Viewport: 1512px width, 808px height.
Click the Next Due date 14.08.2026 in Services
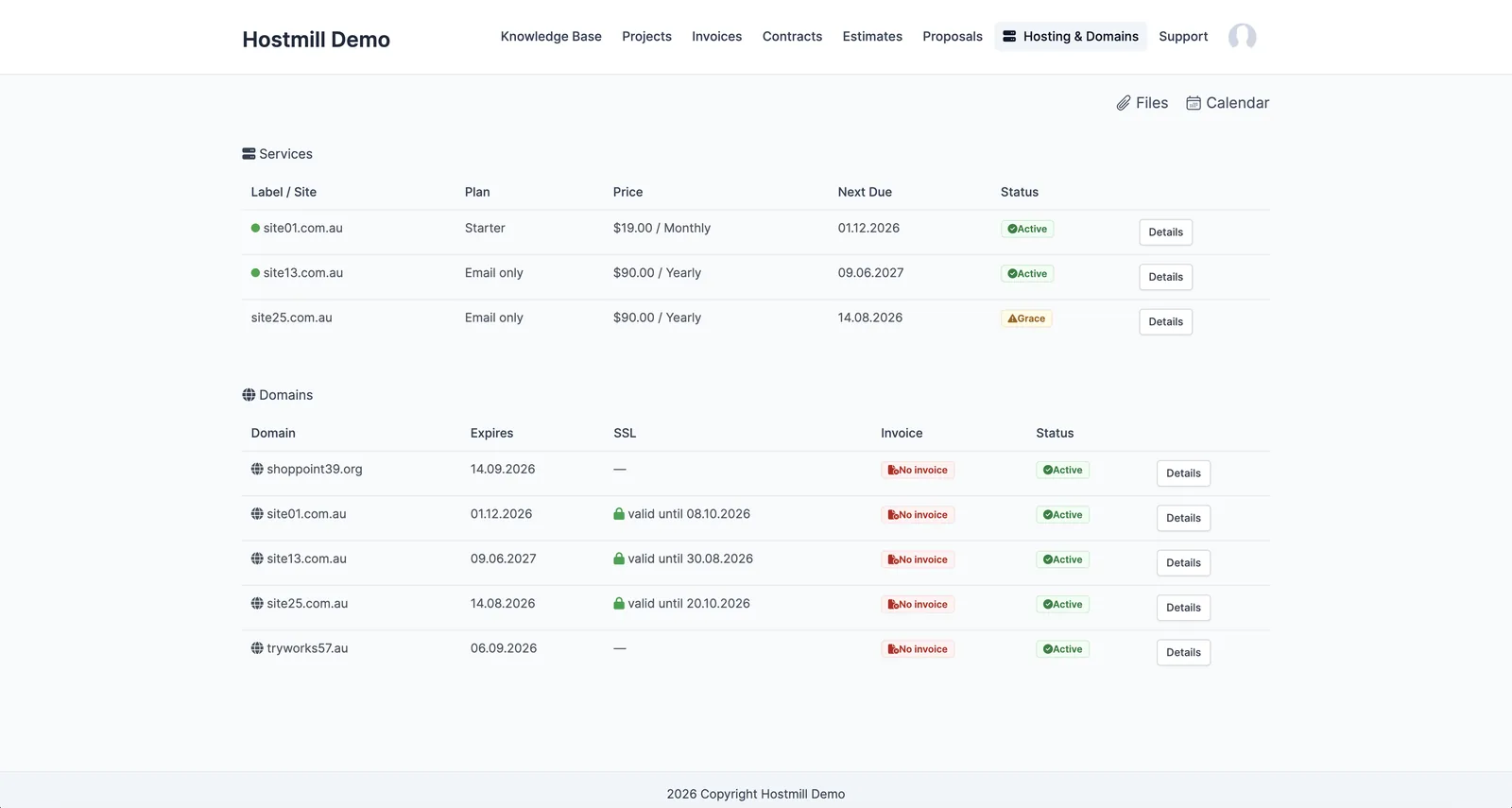click(x=870, y=318)
